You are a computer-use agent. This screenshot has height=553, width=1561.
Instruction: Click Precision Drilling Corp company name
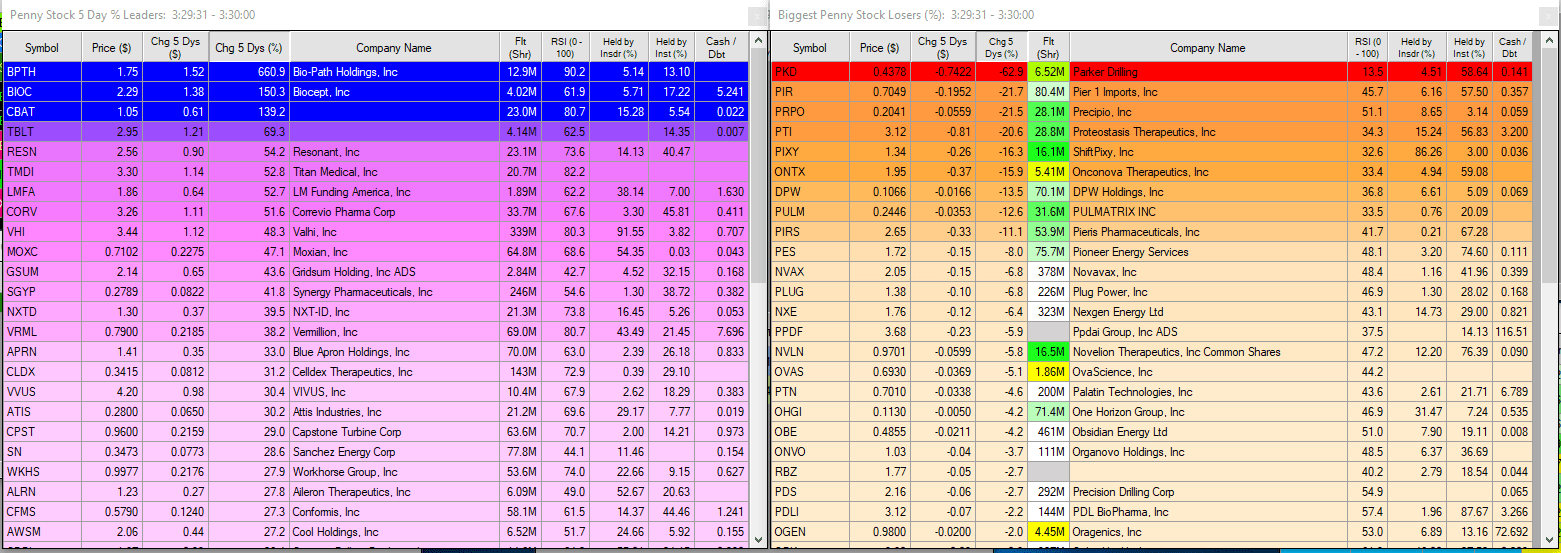click(x=1123, y=492)
